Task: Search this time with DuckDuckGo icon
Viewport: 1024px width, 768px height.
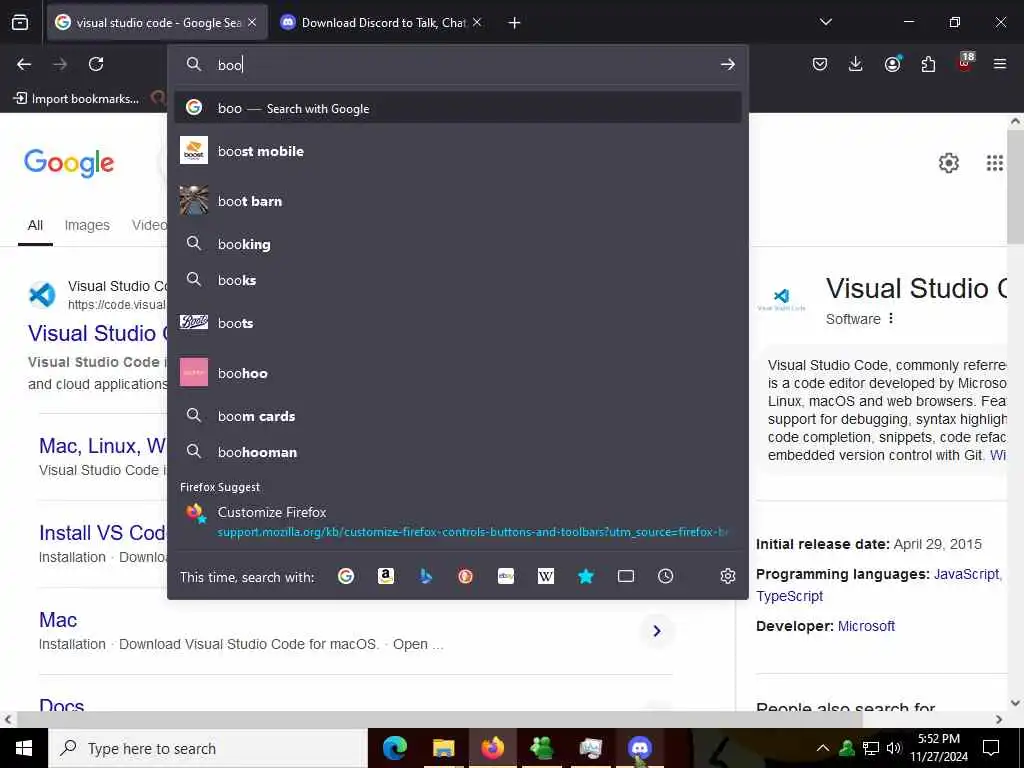Action: click(466, 576)
